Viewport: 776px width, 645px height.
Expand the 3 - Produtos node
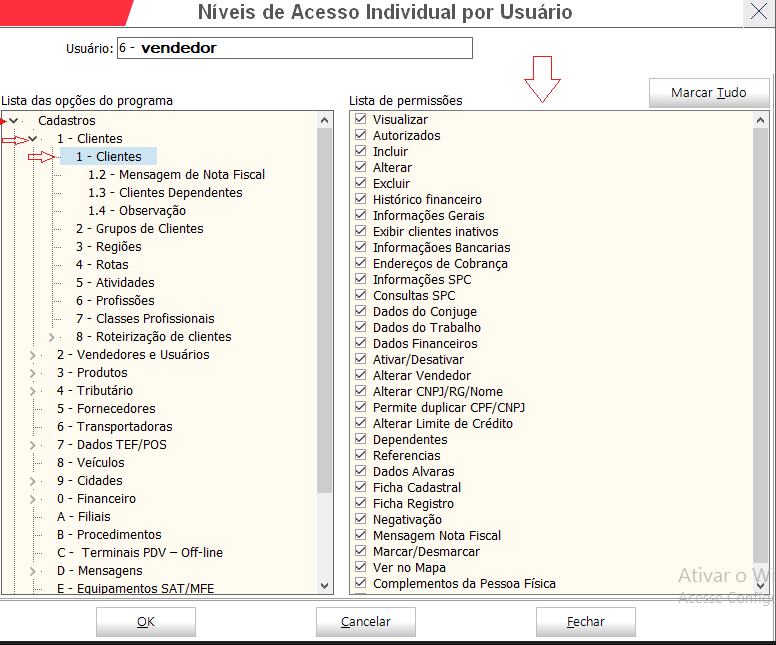click(x=33, y=373)
